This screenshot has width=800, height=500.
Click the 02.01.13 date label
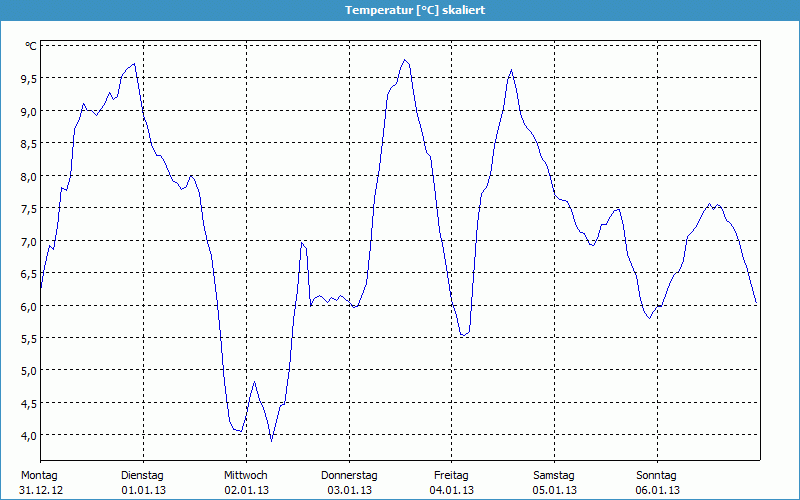tap(245, 490)
